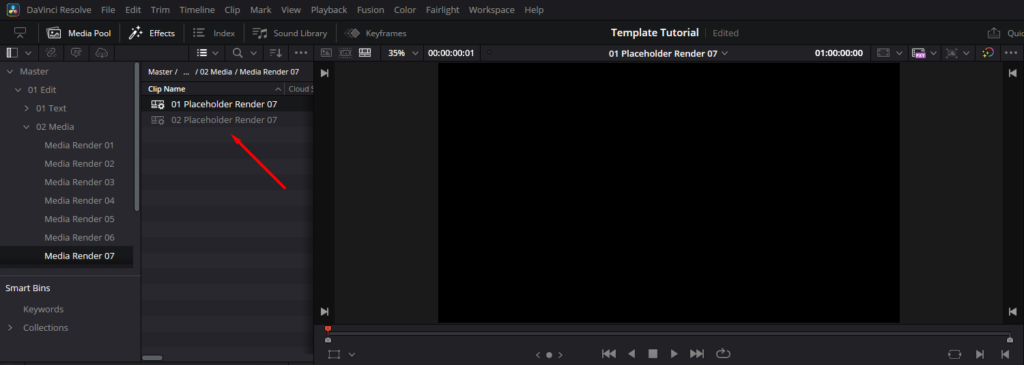Click the viewer safe-area frame icon
Screen dimensions: 1024x365
pyautogui.click(x=884, y=53)
